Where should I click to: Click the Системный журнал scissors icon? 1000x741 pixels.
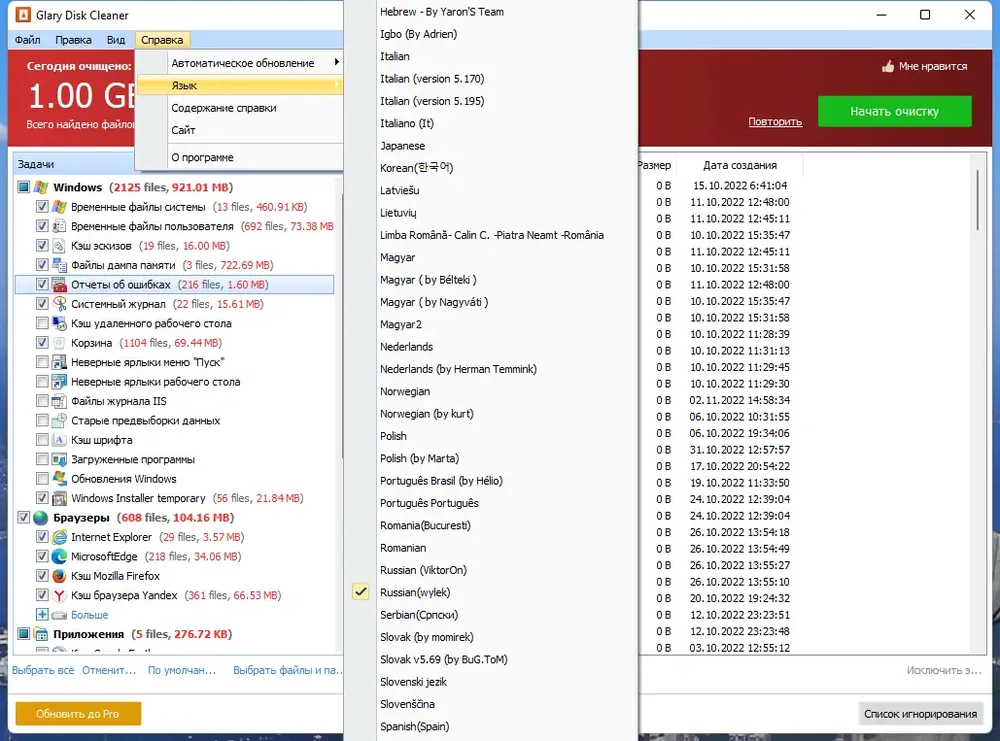(x=59, y=304)
